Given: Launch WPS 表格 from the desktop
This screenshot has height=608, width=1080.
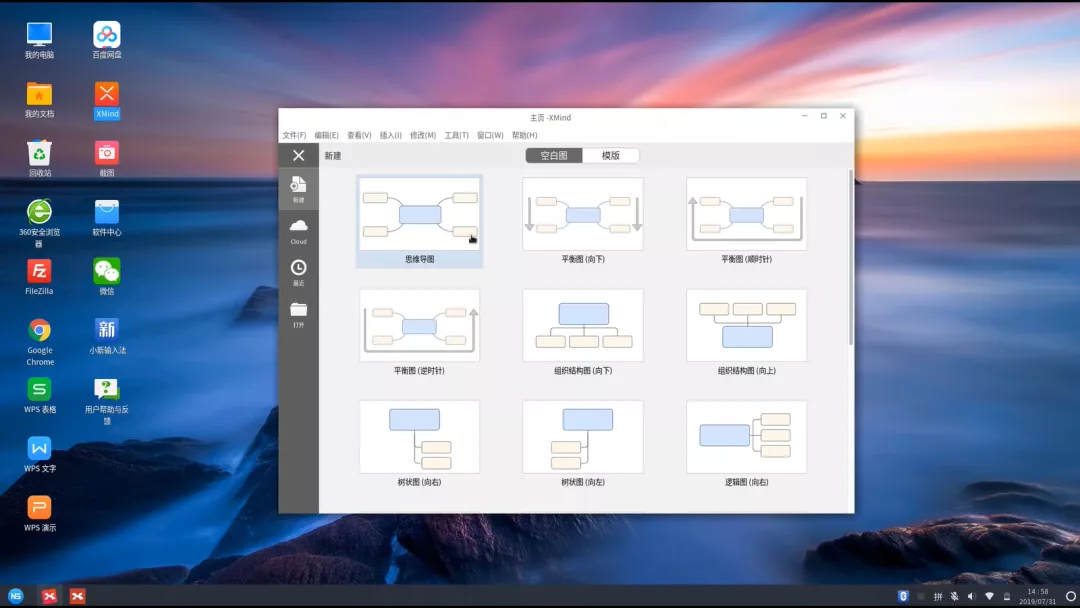Looking at the screenshot, I should click(x=39, y=395).
